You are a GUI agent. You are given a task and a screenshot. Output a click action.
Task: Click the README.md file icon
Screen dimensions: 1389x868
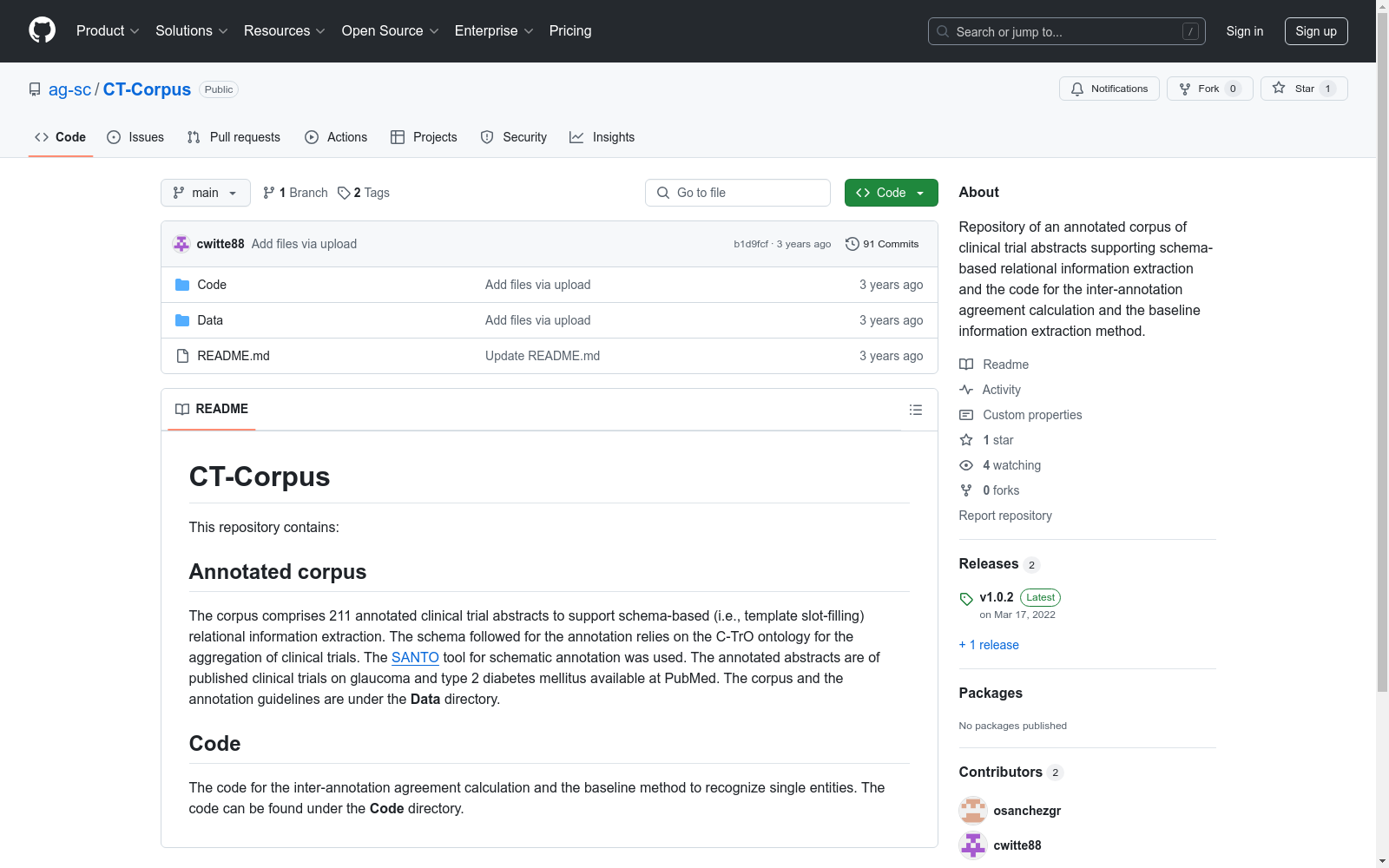tap(182, 356)
